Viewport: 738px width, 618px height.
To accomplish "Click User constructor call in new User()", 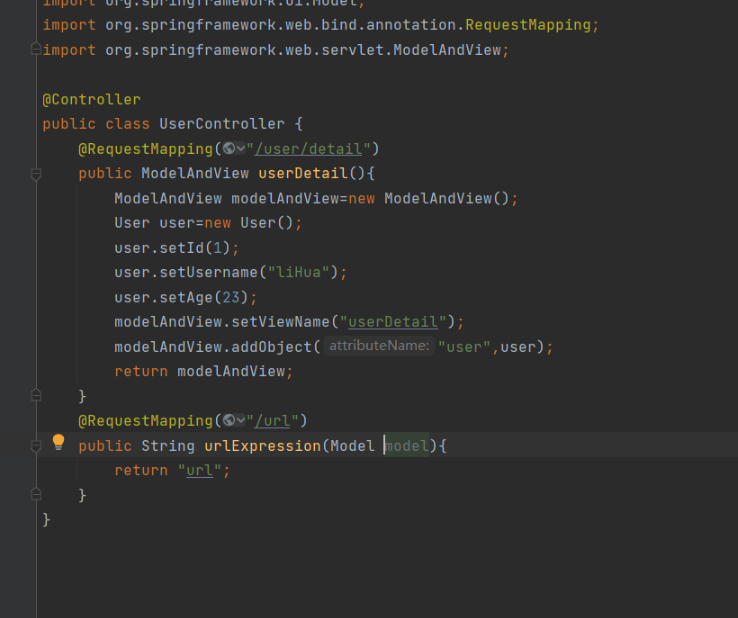I will coord(258,223).
